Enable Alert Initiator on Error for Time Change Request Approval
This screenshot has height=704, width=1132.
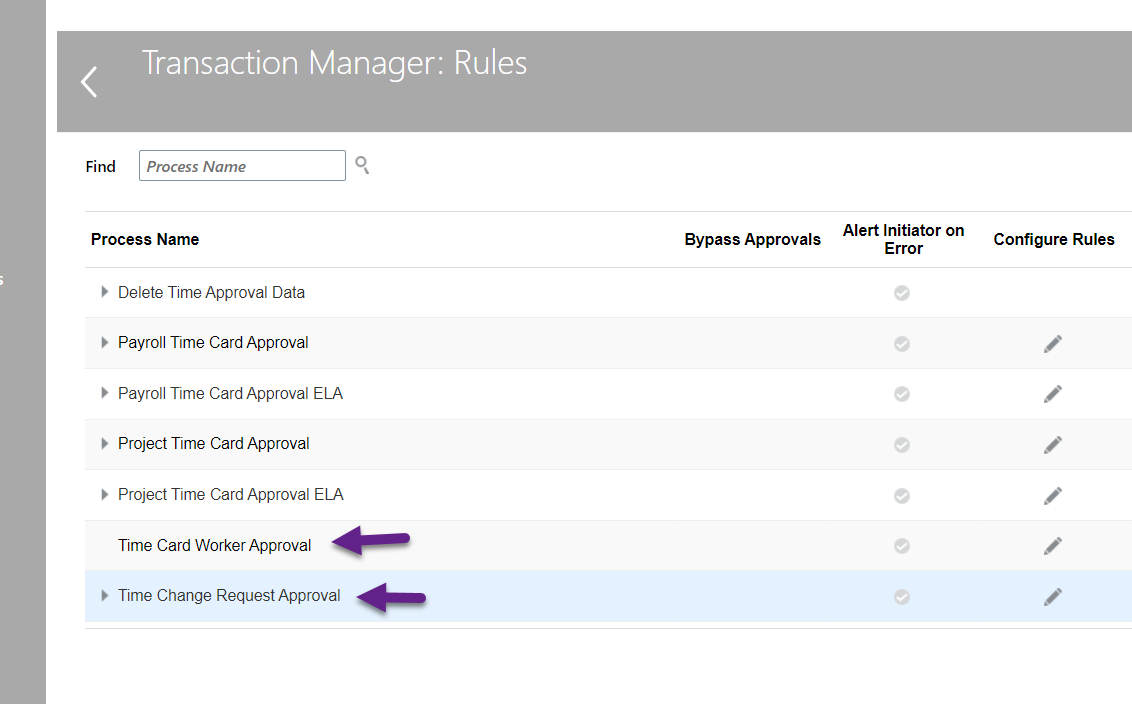coord(901,596)
